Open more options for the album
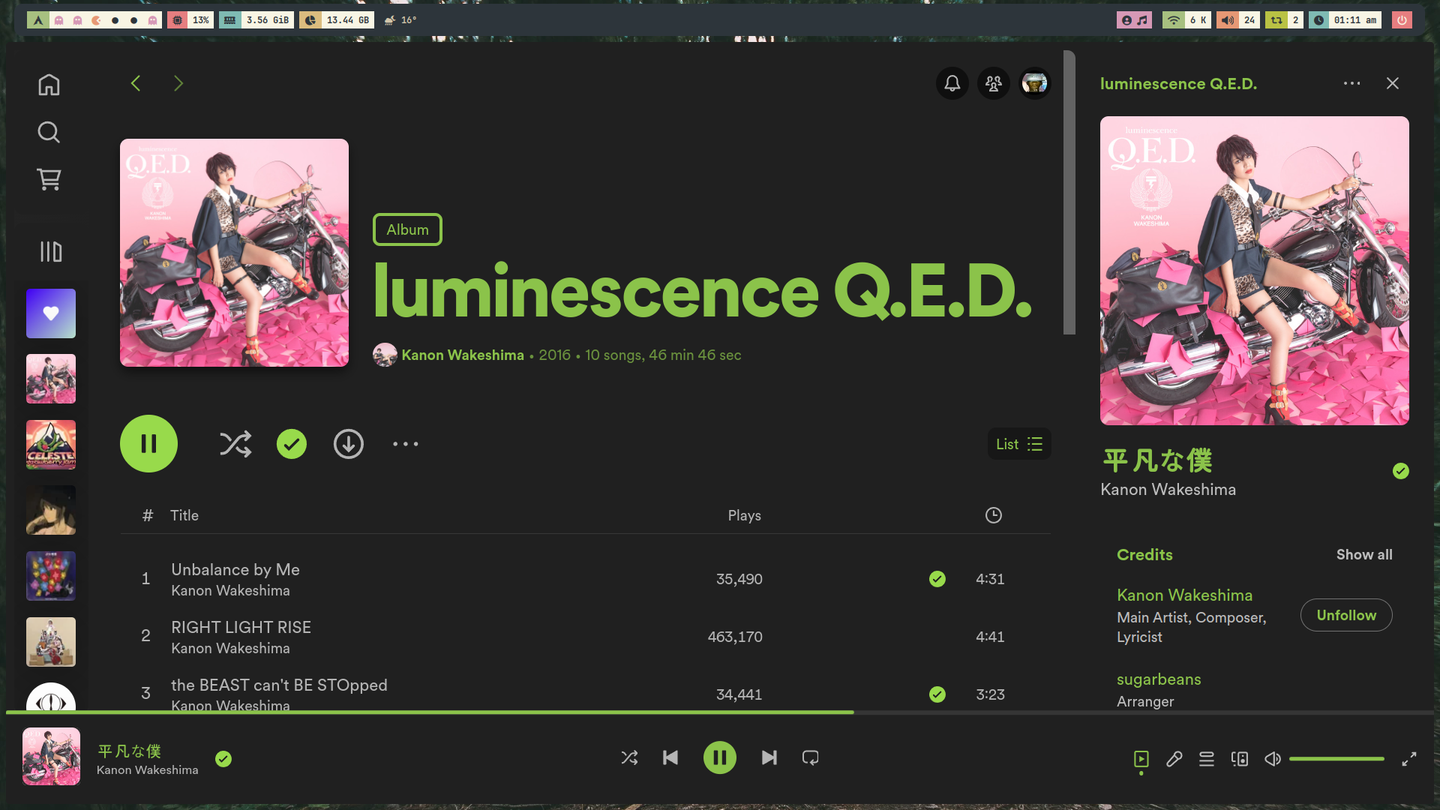 (x=405, y=444)
